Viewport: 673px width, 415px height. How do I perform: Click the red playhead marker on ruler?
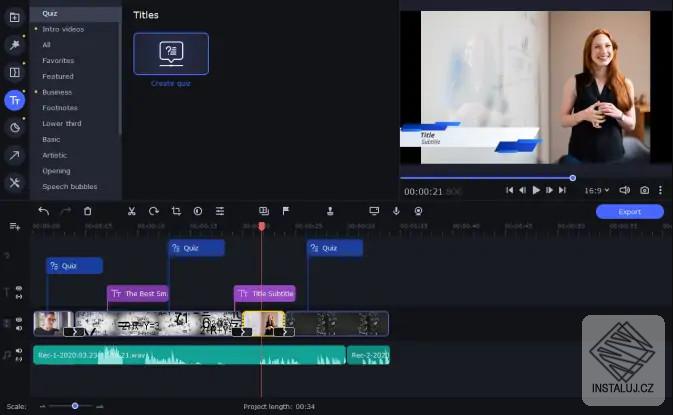[261, 226]
